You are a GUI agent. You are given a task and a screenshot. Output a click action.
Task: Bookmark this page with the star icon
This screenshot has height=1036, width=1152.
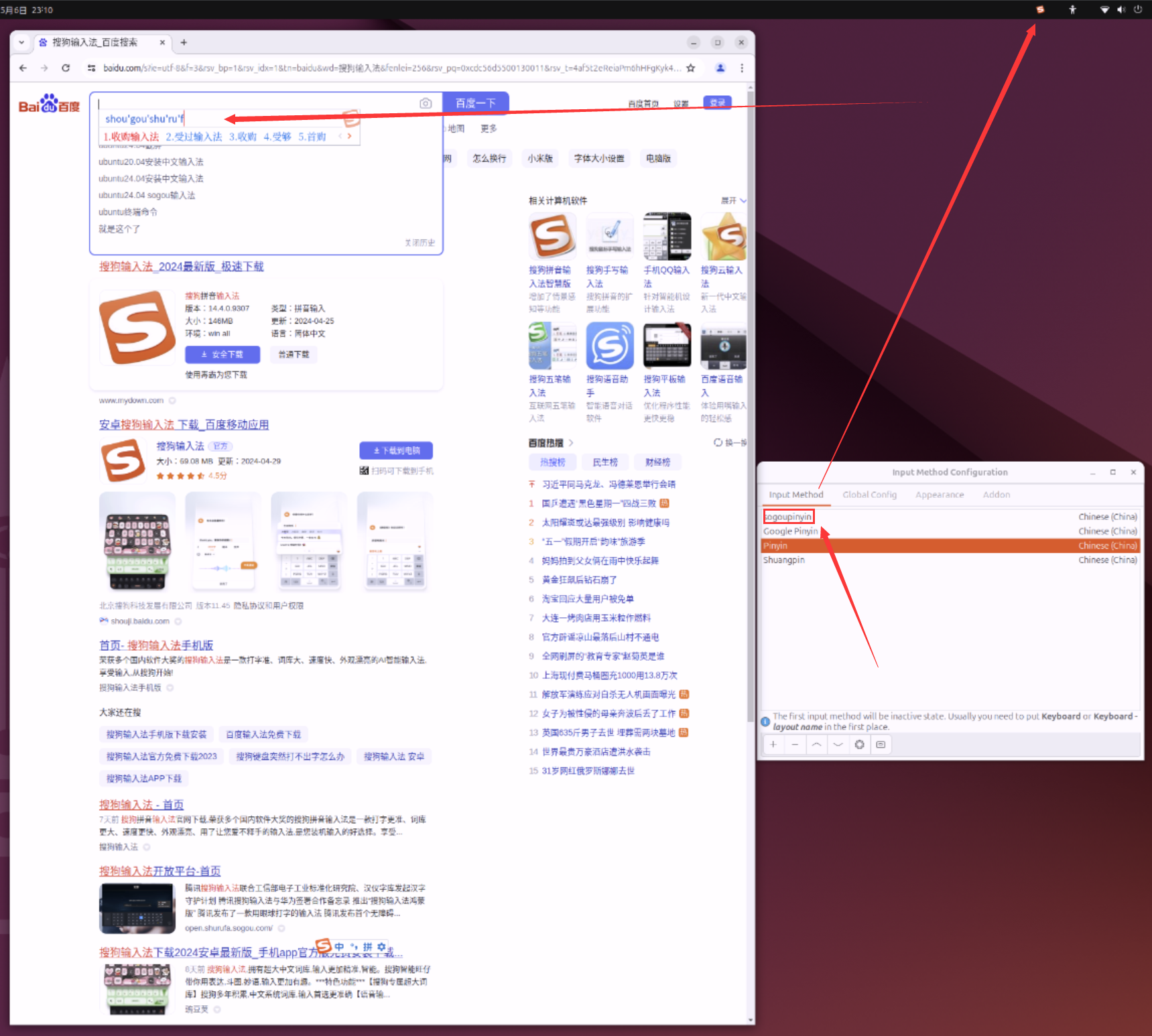click(691, 68)
